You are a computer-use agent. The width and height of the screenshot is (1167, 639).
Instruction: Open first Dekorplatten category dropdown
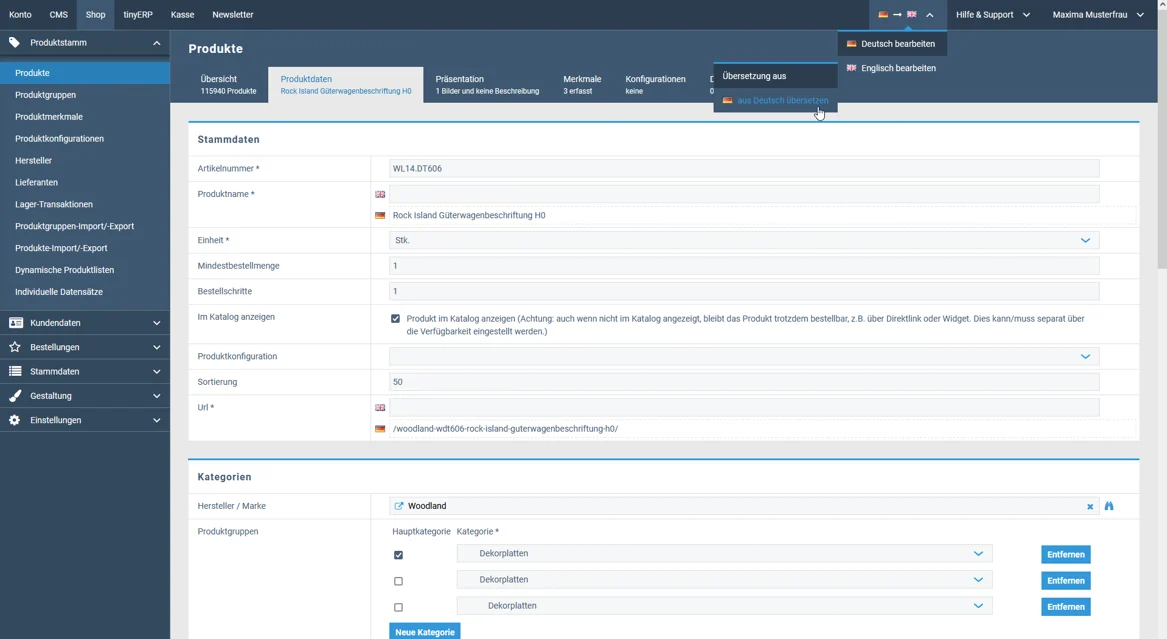(724, 553)
